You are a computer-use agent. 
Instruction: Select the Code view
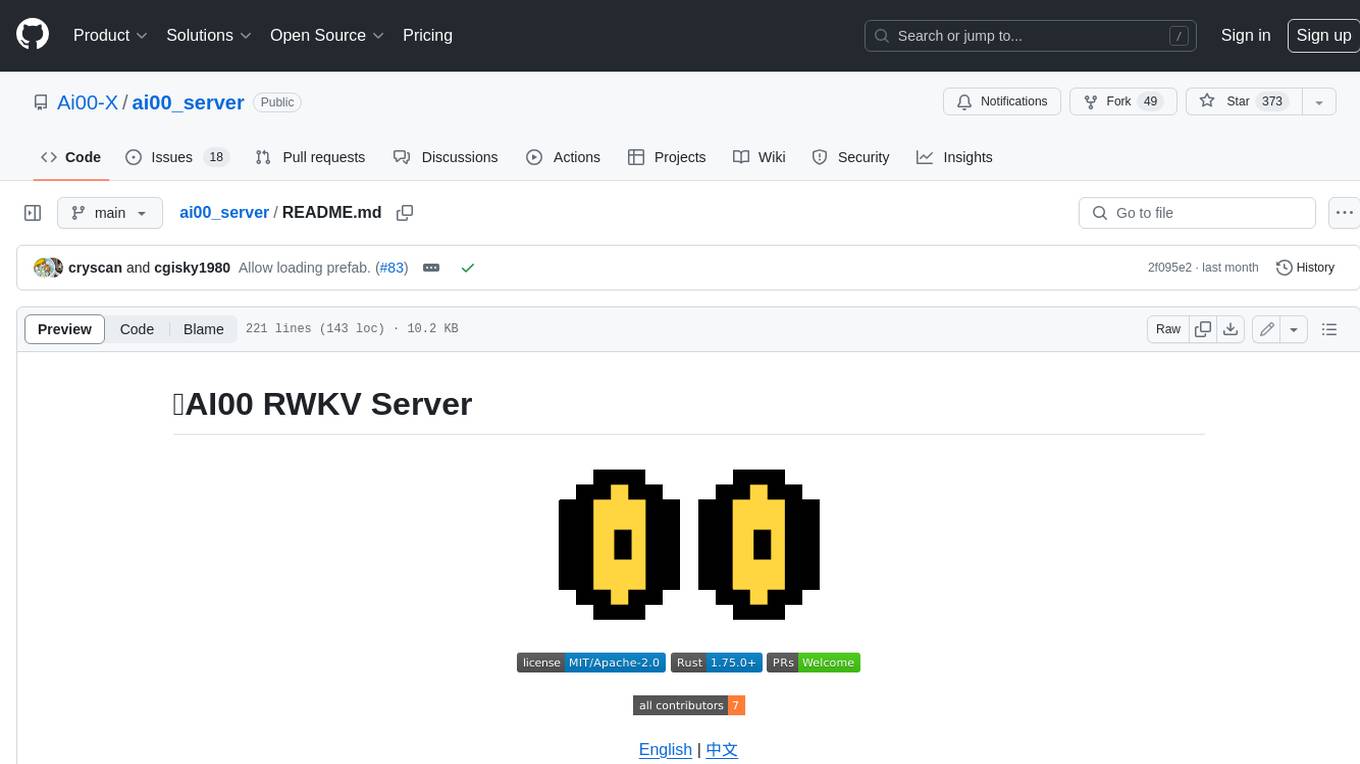pos(137,329)
